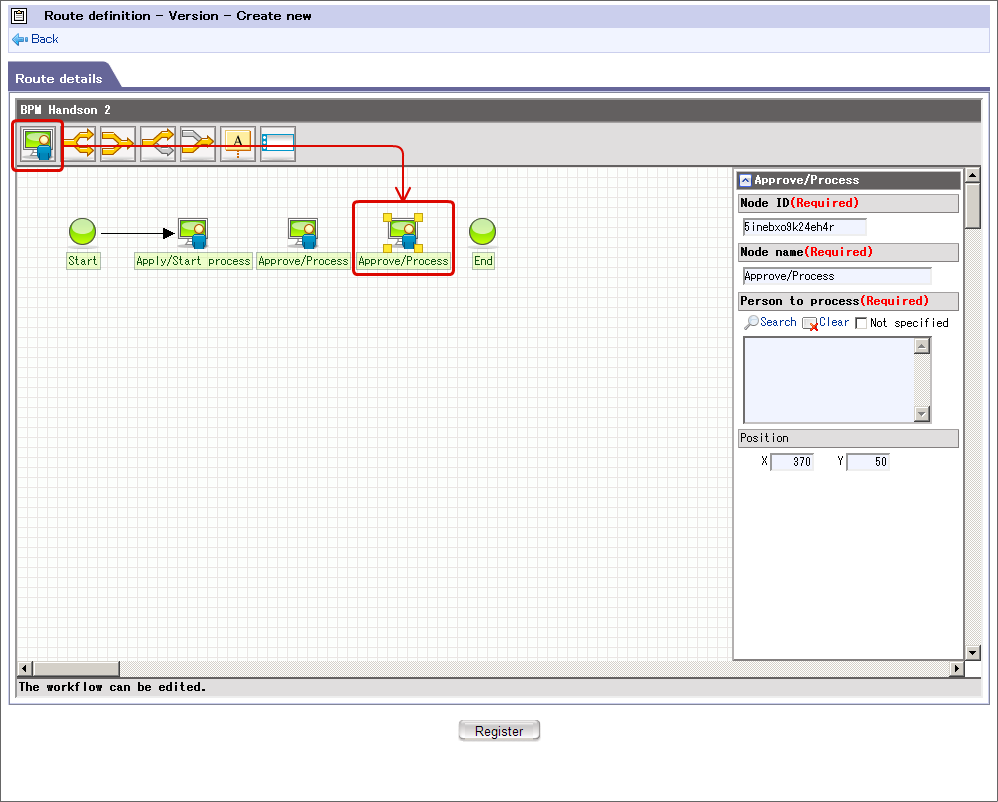The image size is (998, 802).
Task: Select the swimlane (blue frame) tool
Action: [278, 144]
